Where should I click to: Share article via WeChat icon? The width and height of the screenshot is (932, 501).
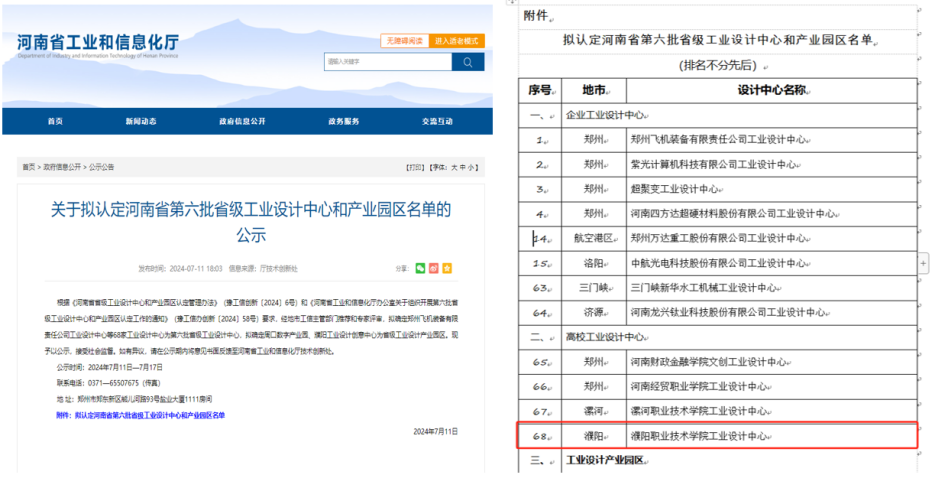point(420,269)
